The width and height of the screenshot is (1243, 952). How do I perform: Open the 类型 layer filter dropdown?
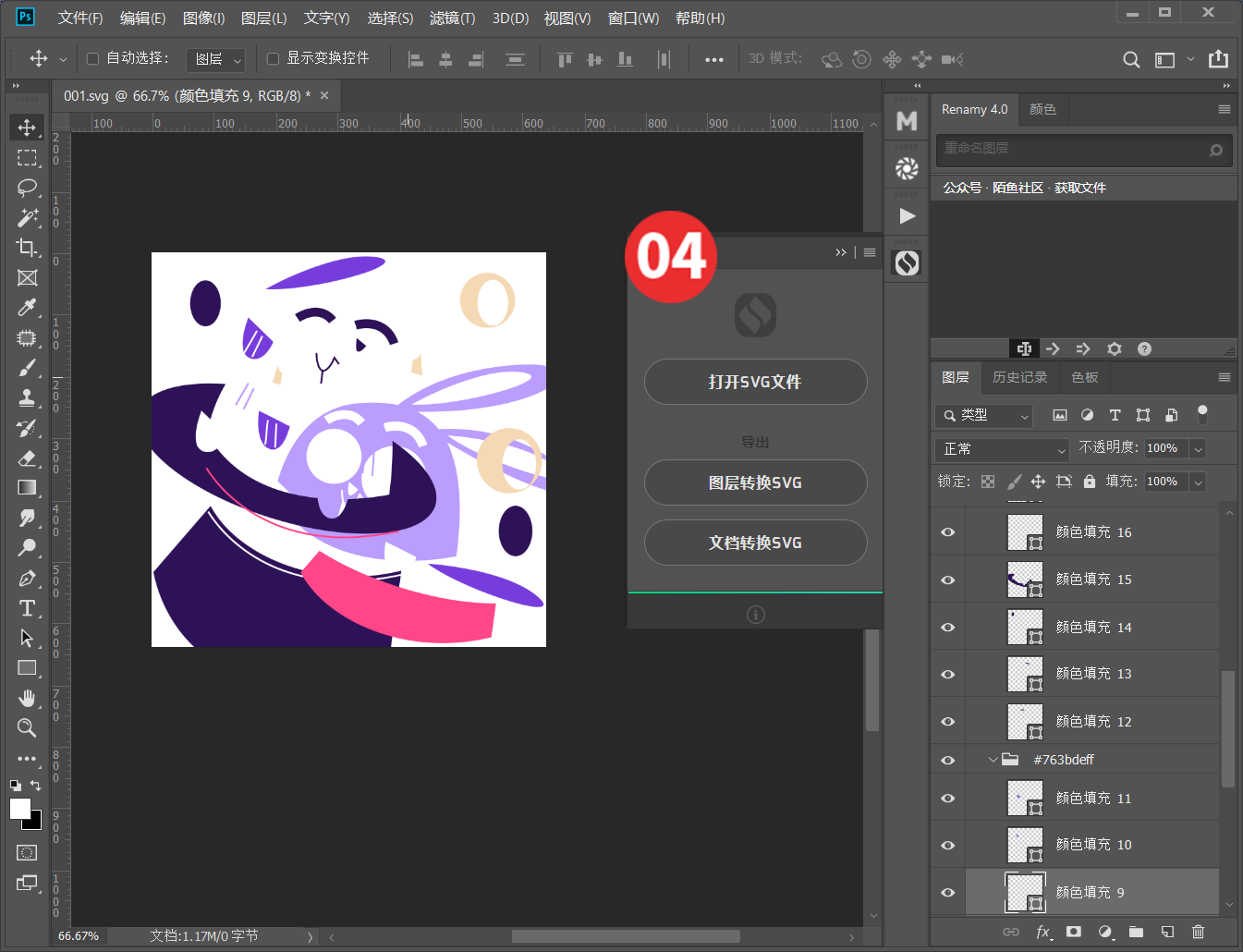[x=983, y=415]
